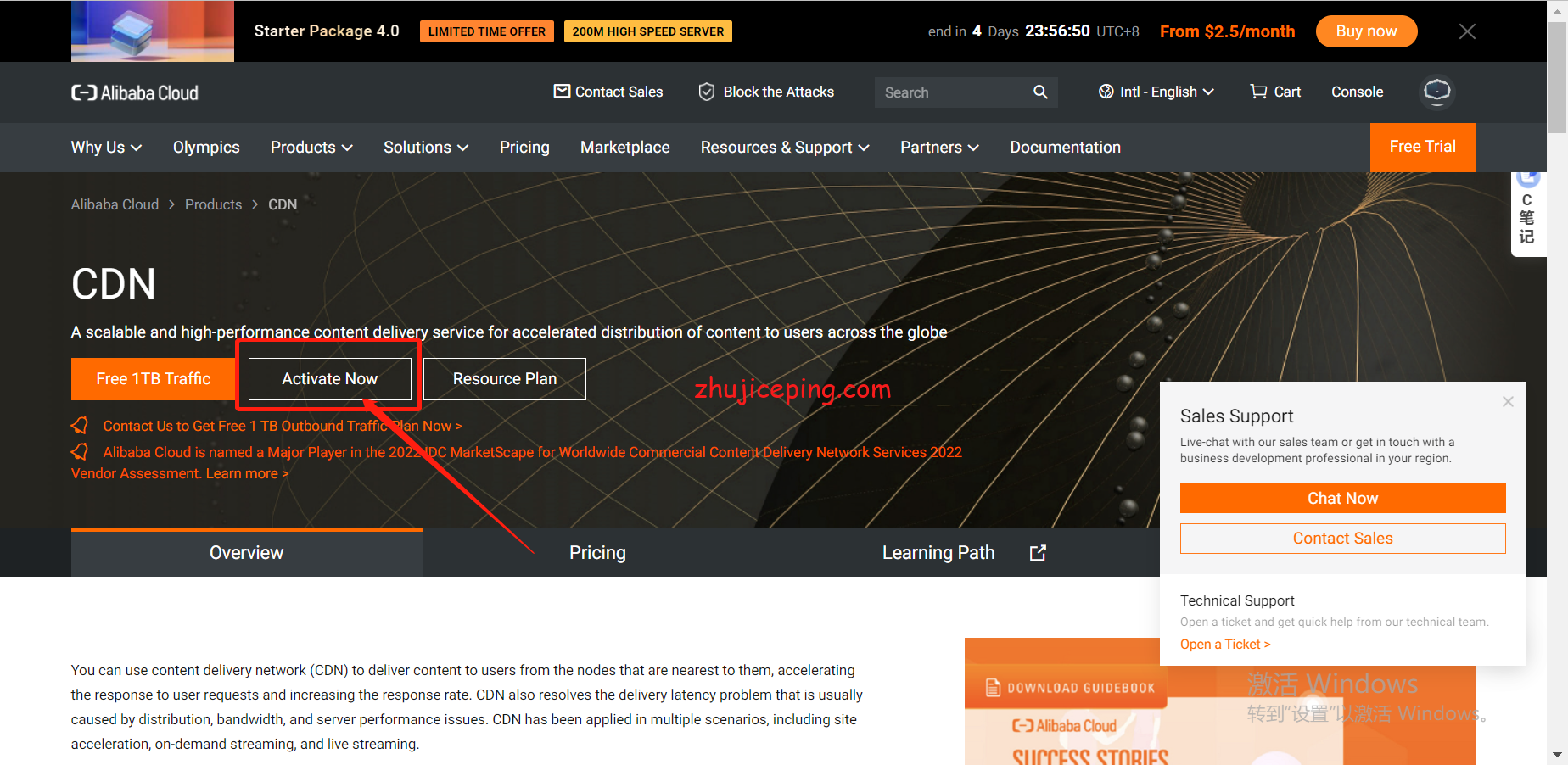The height and width of the screenshot is (765, 1568).
Task: Open the IDC MarketScape Learn more link
Action: pos(247,473)
